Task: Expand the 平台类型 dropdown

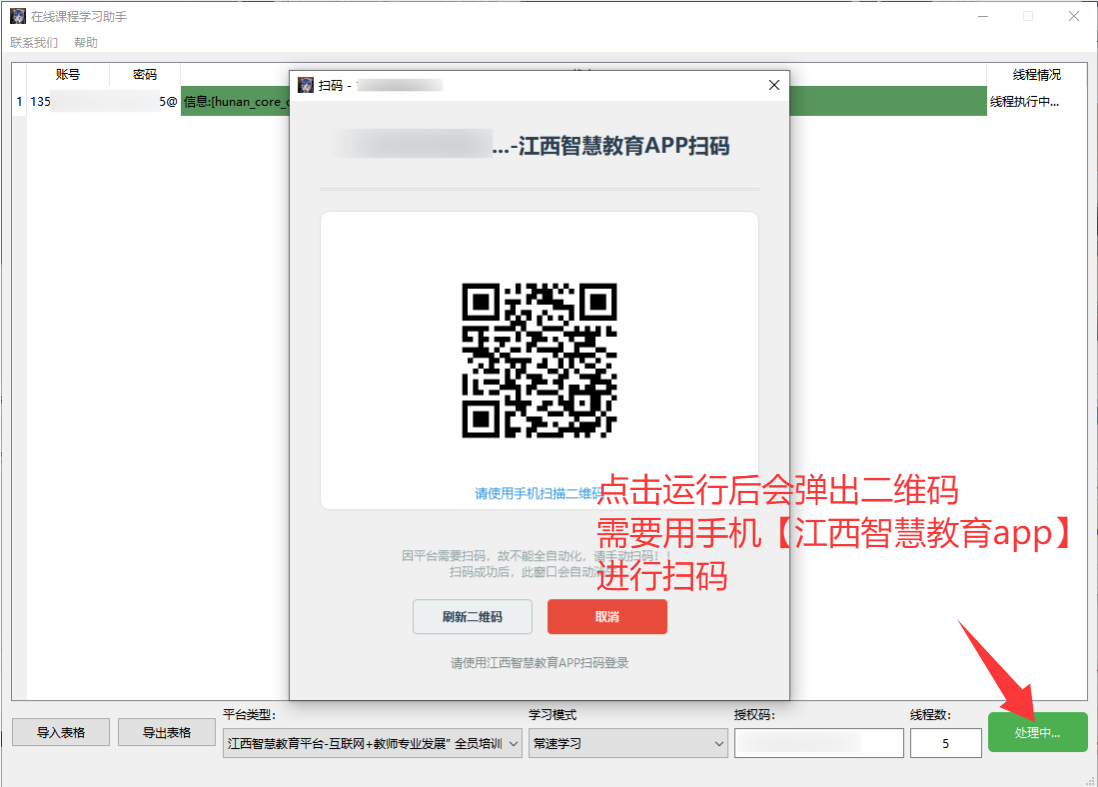Action: 372,743
